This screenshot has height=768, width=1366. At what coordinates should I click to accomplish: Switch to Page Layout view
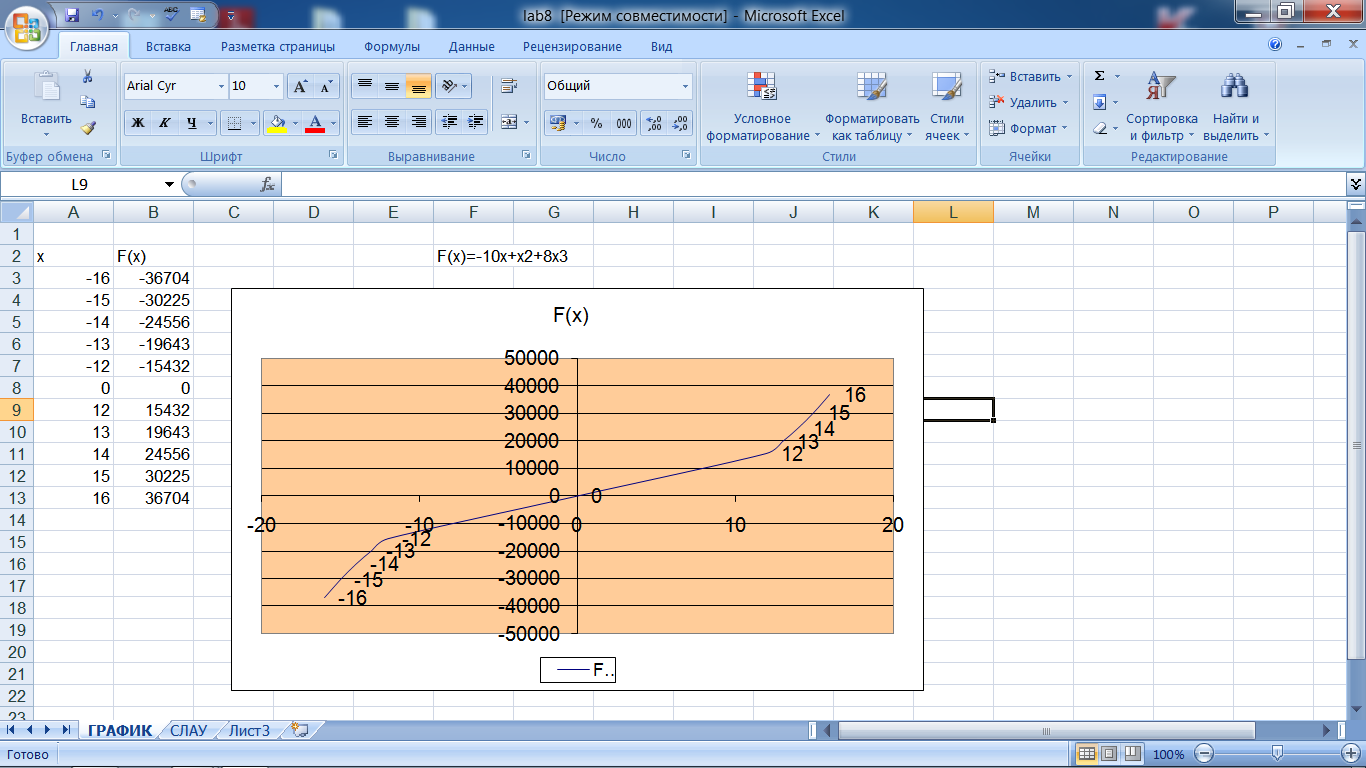pos(1108,753)
